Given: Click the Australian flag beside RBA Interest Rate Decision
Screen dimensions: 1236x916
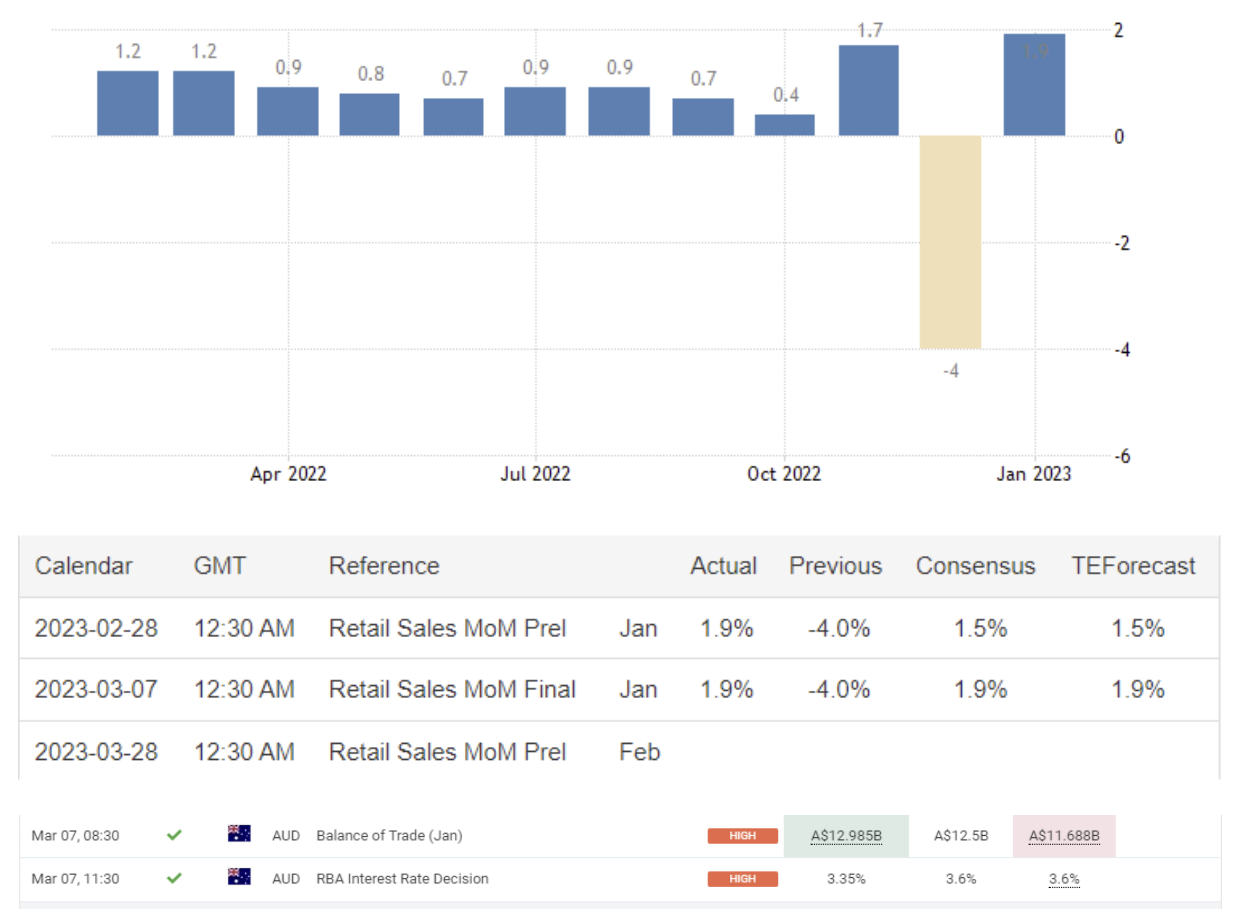Looking at the screenshot, I should 239,878.
